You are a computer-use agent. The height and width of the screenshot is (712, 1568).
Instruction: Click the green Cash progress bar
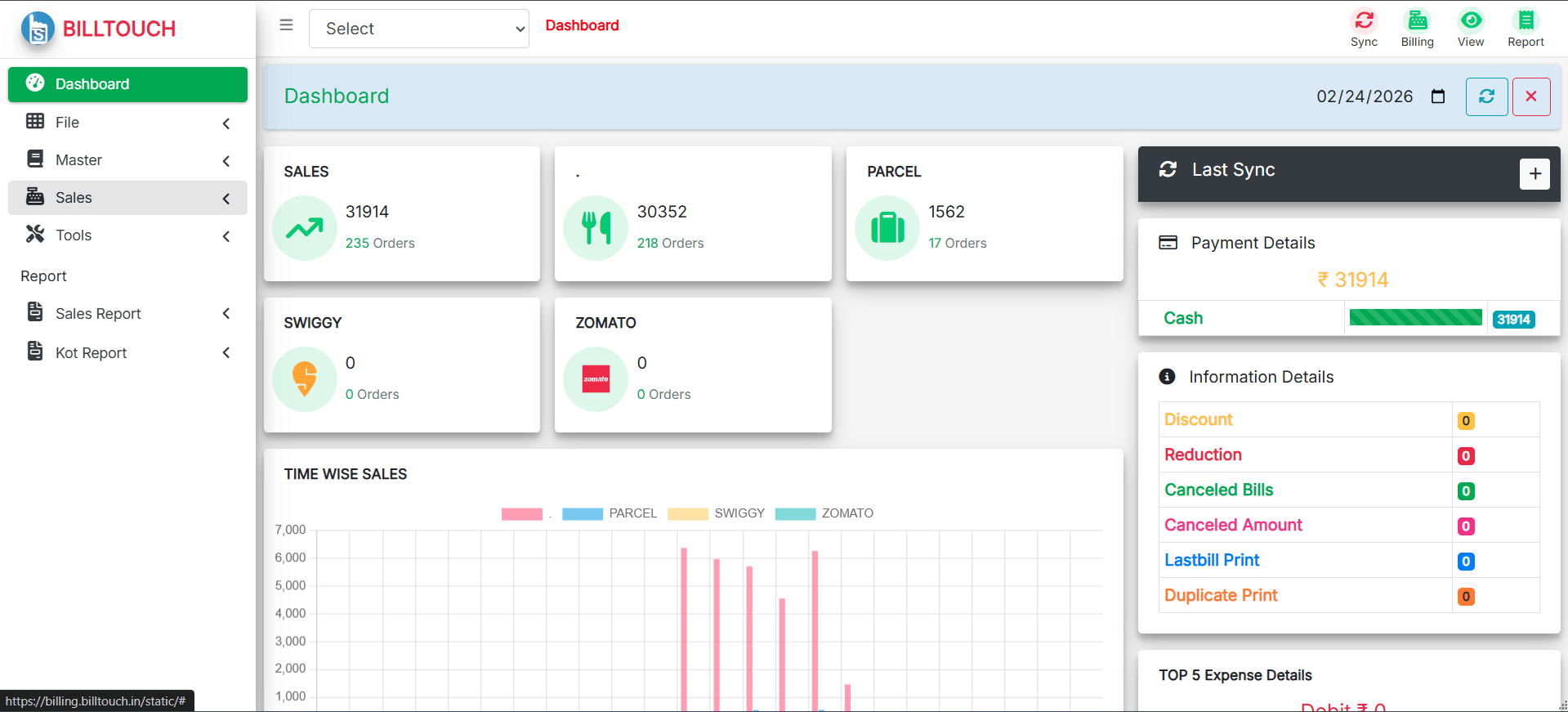click(1415, 318)
